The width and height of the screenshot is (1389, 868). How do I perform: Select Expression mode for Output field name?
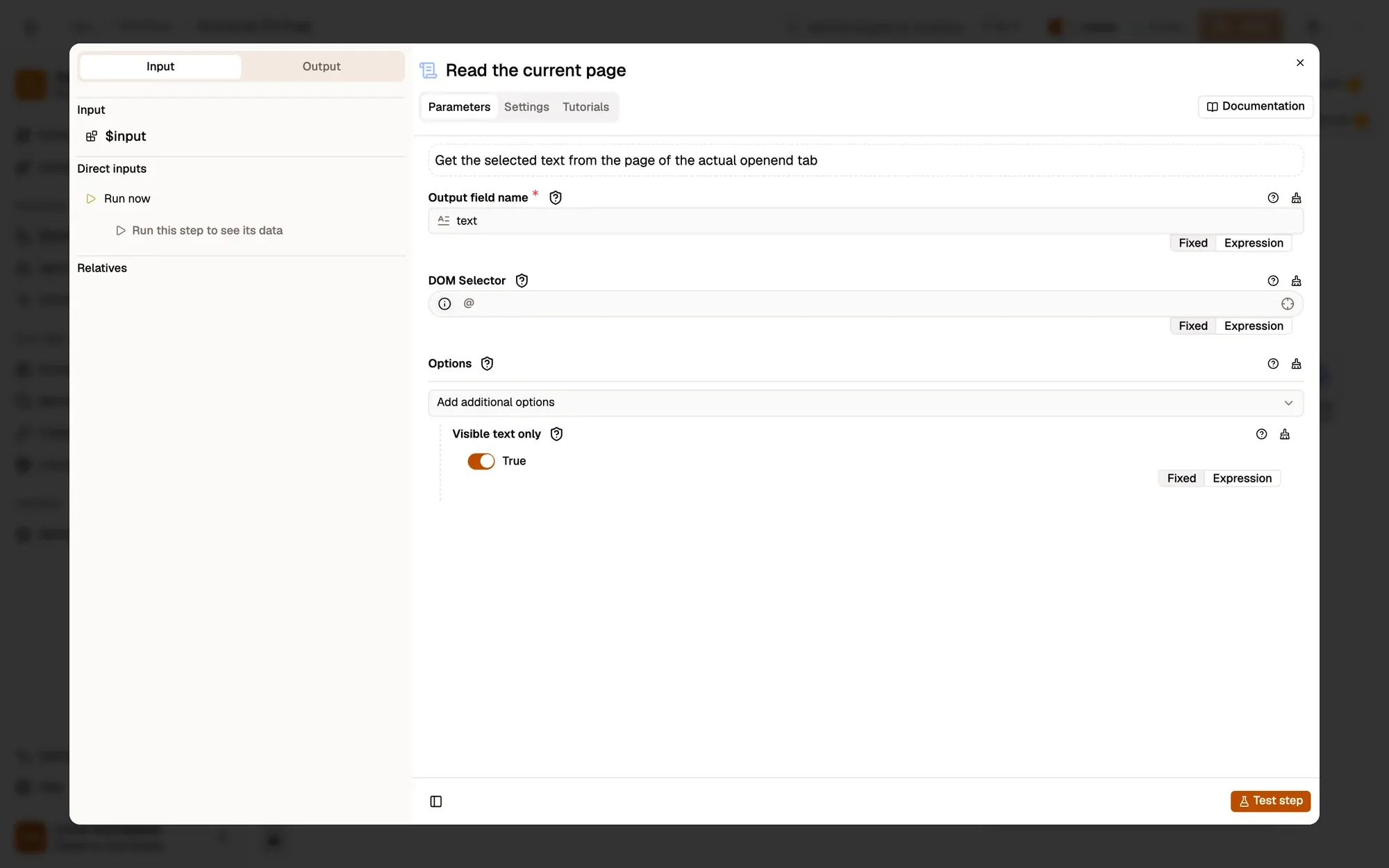pos(1254,243)
